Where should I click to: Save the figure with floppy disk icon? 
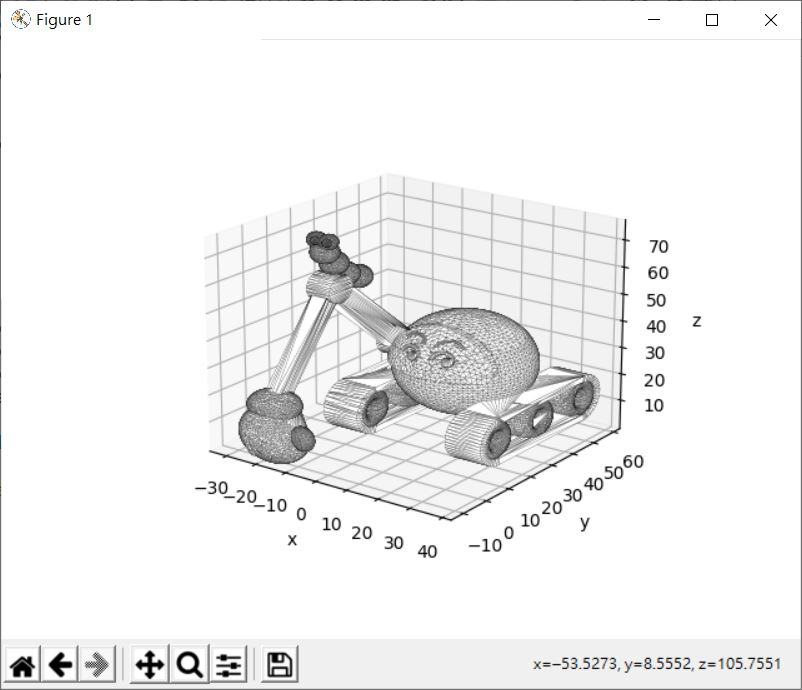279,664
